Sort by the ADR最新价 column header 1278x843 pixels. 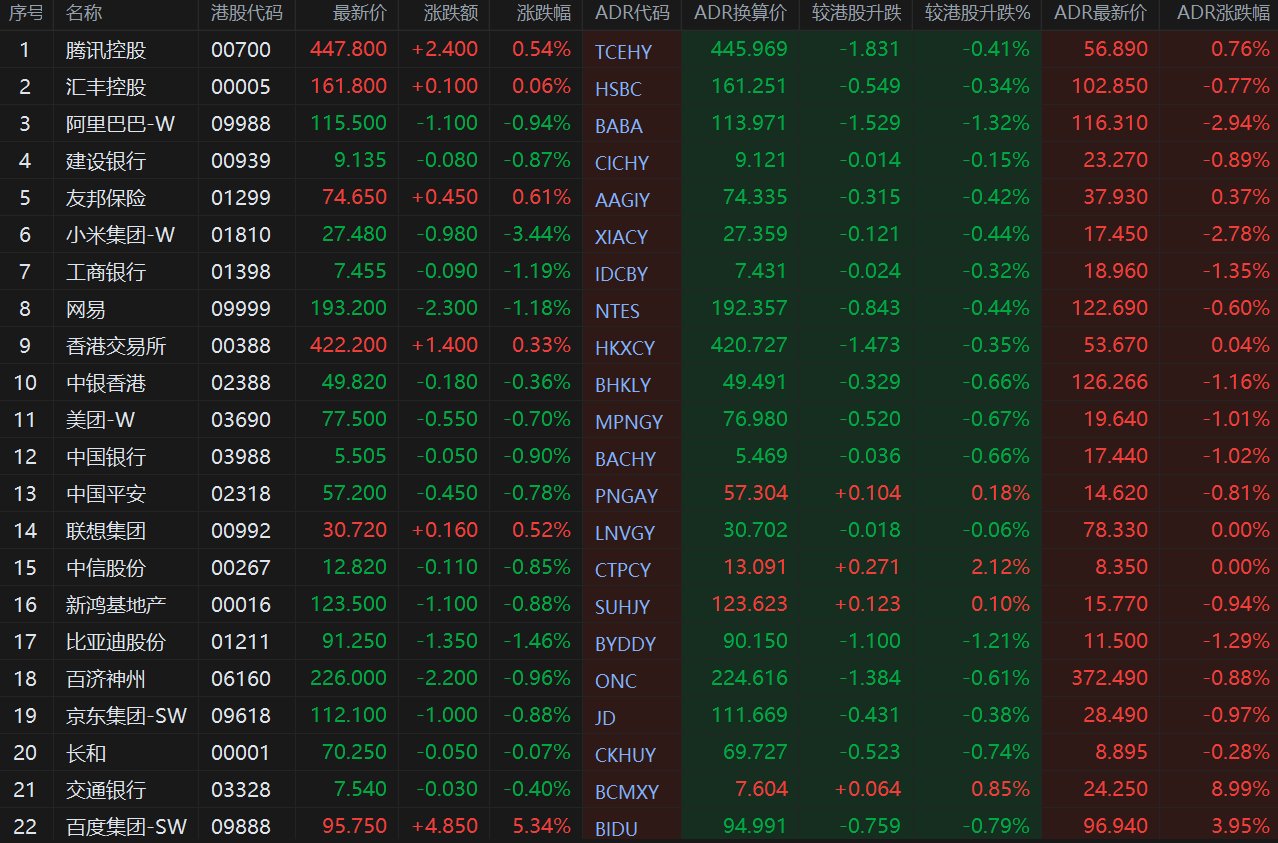pos(1101,13)
